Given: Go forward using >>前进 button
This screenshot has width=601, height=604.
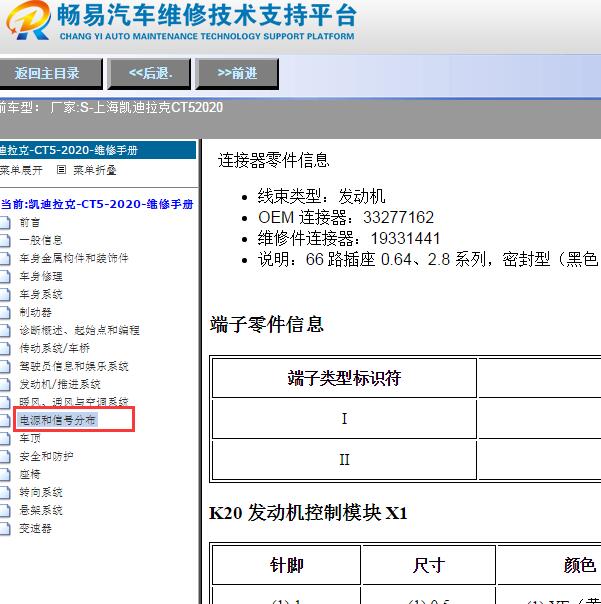Looking at the screenshot, I should (237, 74).
